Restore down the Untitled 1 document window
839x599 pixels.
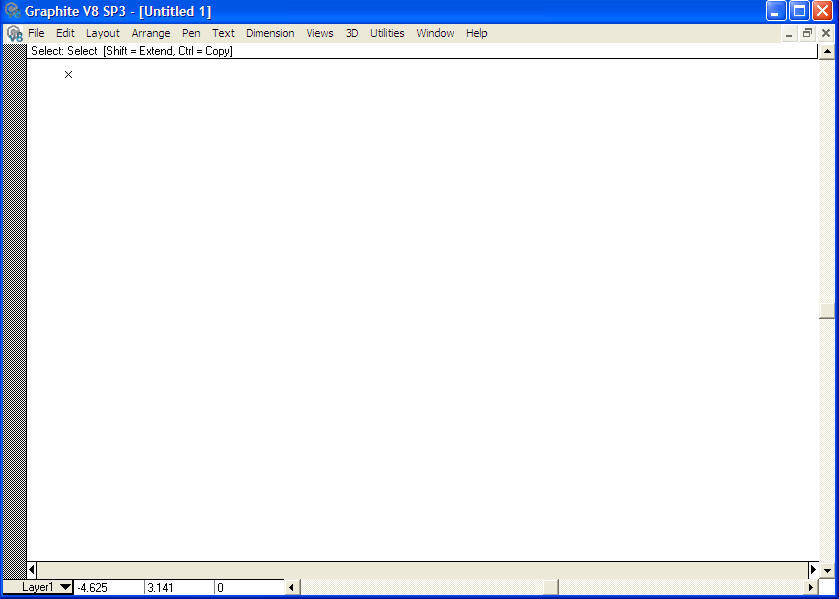[x=807, y=33]
